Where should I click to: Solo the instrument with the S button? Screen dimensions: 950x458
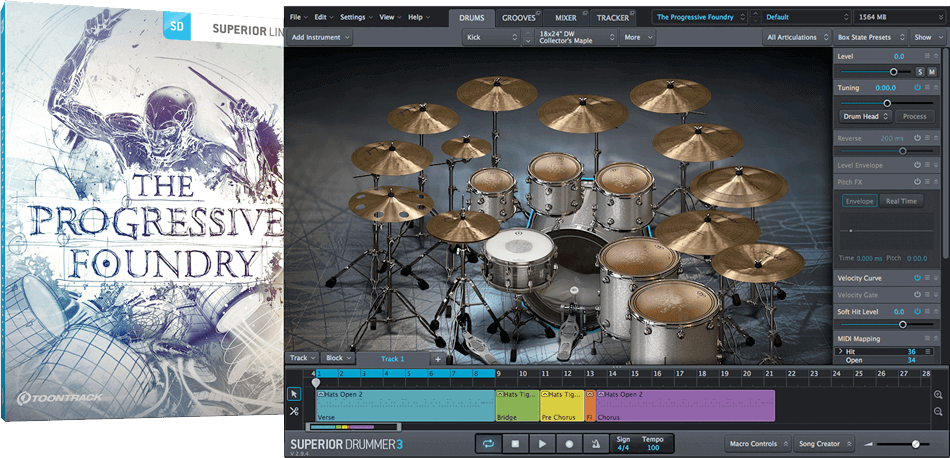[919, 72]
